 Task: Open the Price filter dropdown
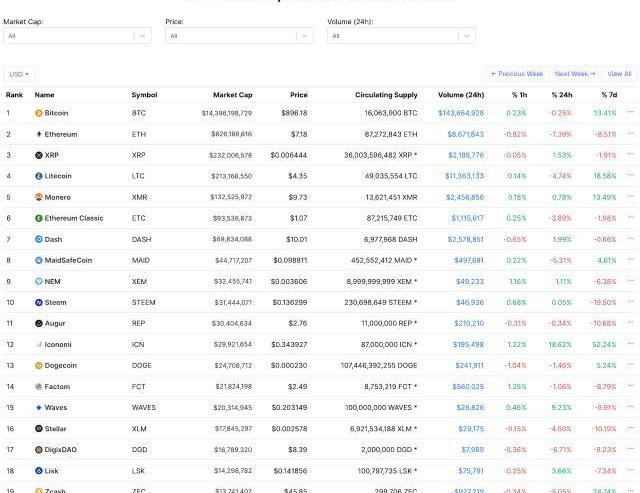click(x=239, y=36)
